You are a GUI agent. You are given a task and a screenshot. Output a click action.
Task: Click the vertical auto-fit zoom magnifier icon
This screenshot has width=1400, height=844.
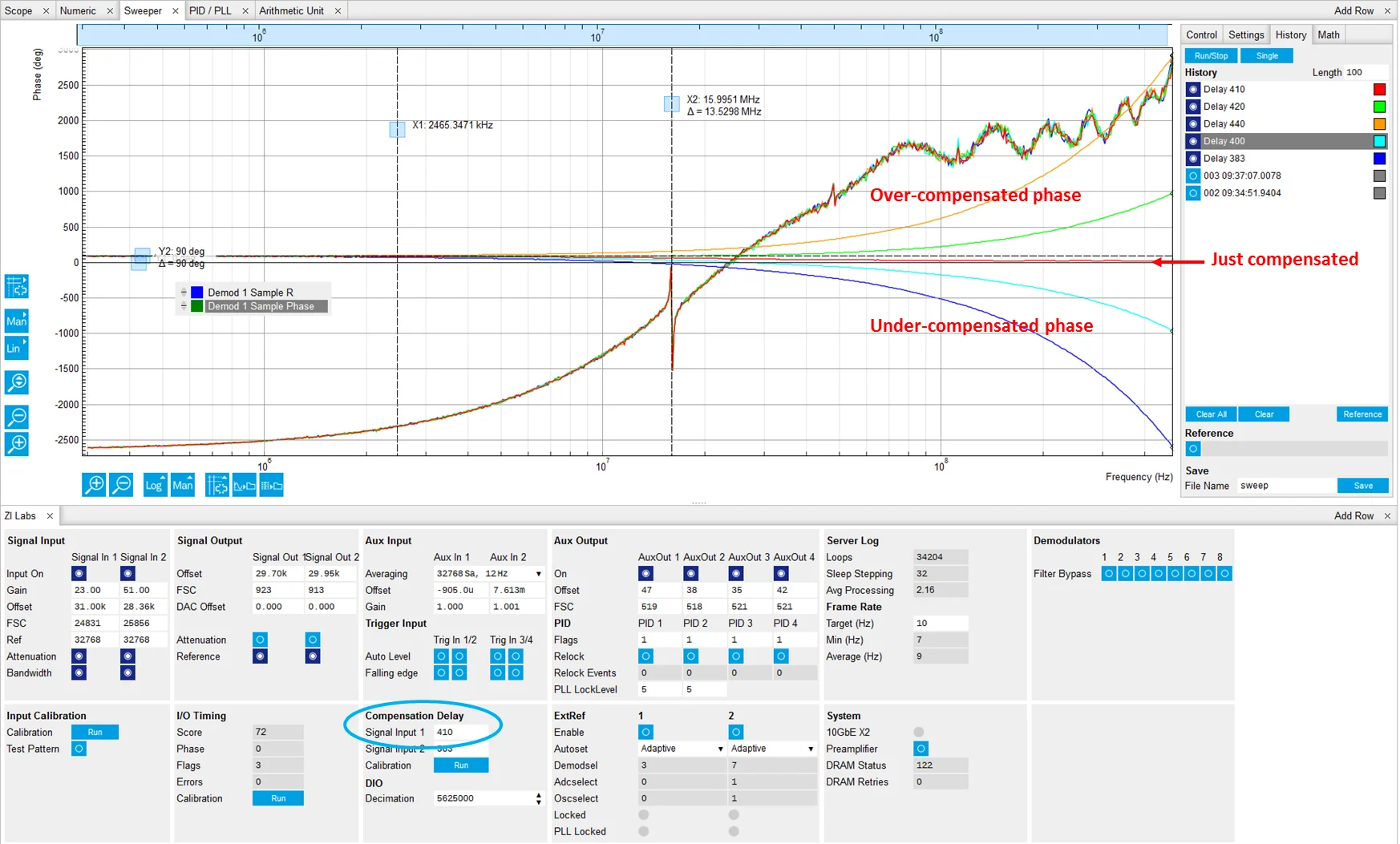[16, 382]
